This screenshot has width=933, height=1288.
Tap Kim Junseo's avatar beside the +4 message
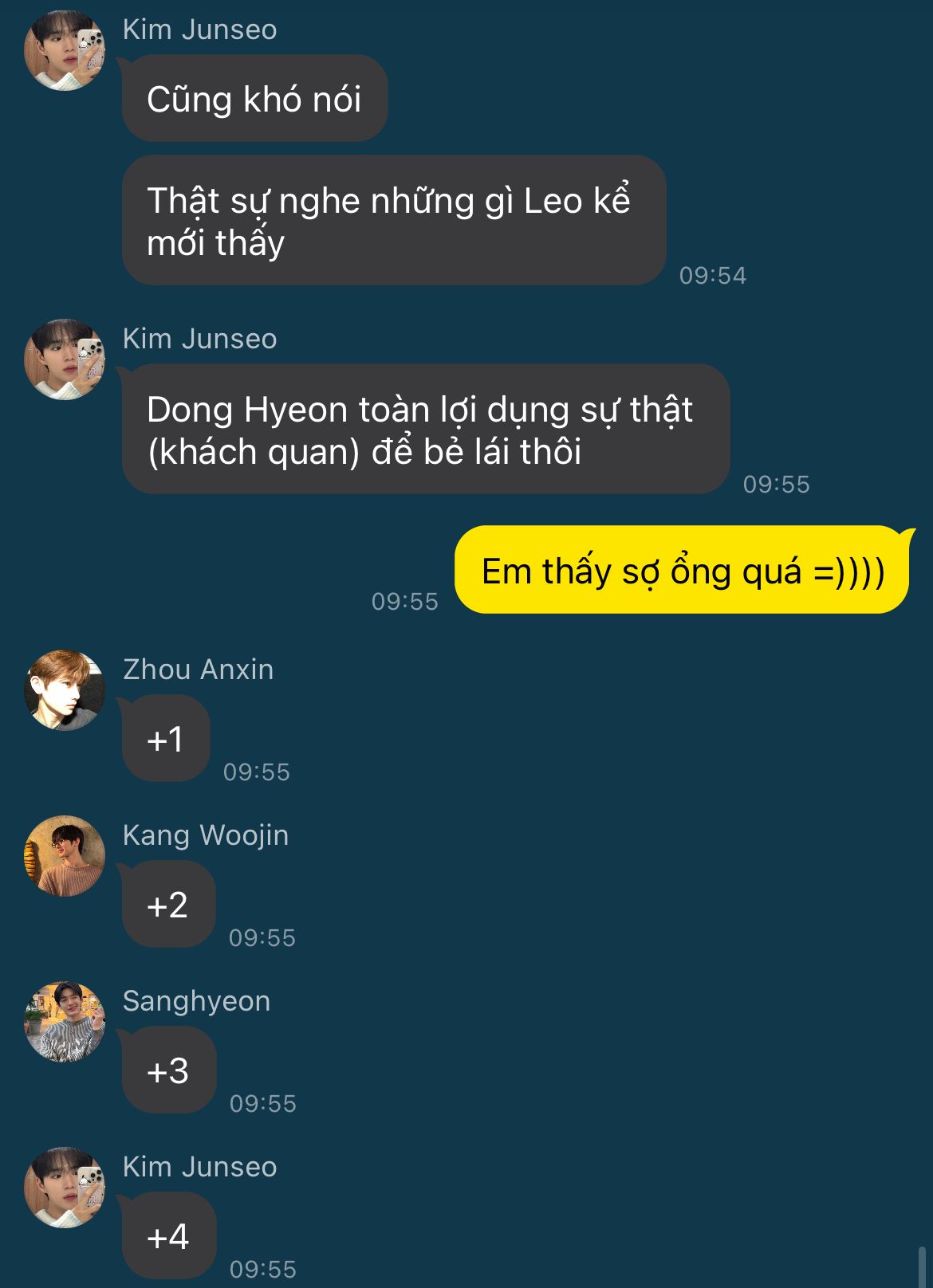[x=65, y=1188]
